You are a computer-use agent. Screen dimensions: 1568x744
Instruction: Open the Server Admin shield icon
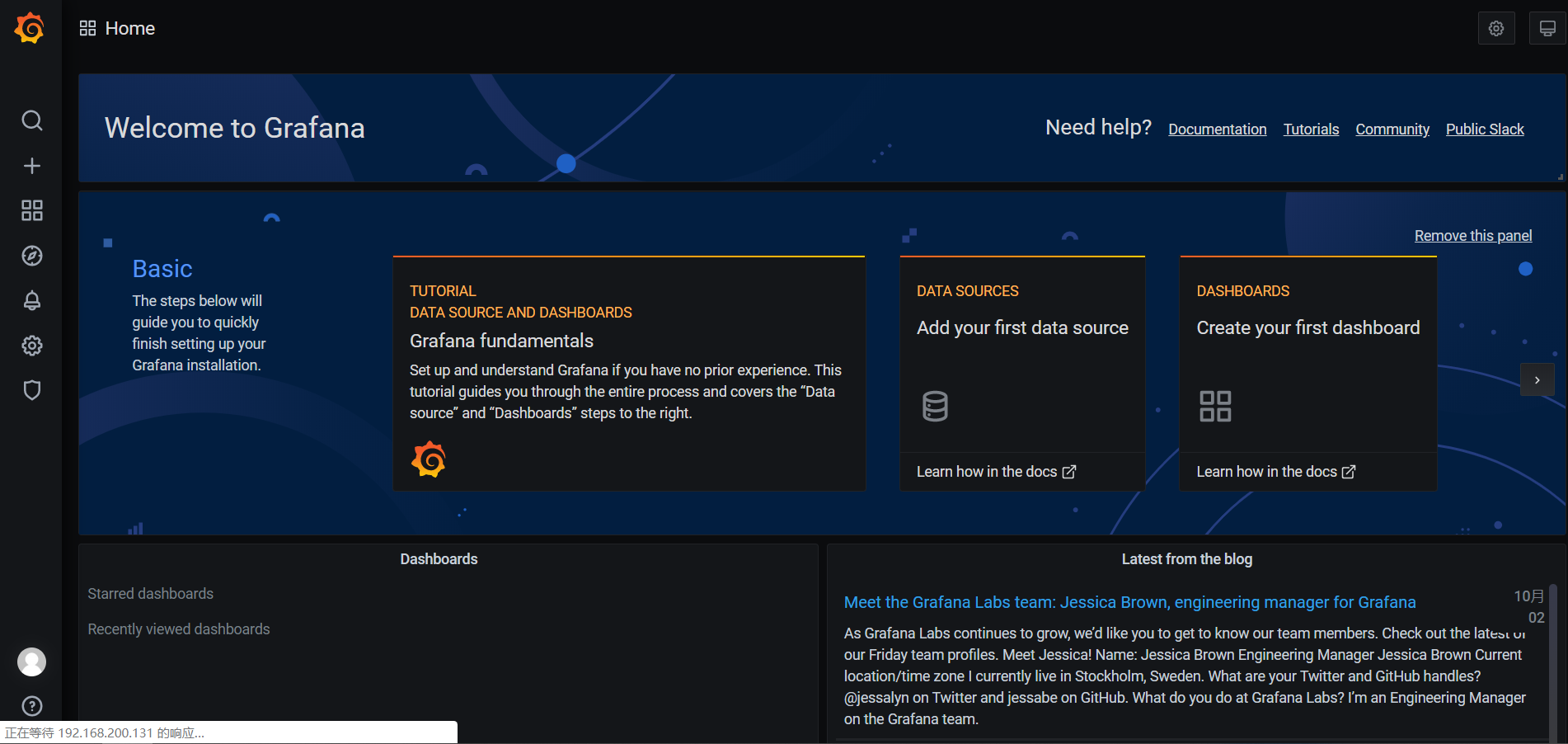pyautogui.click(x=32, y=390)
